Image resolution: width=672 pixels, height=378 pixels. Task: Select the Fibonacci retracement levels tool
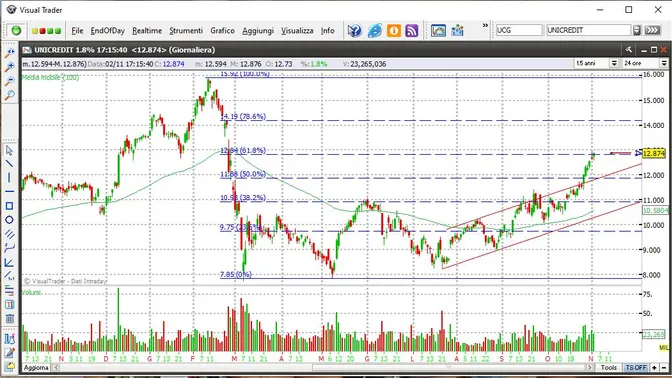tap(9, 291)
